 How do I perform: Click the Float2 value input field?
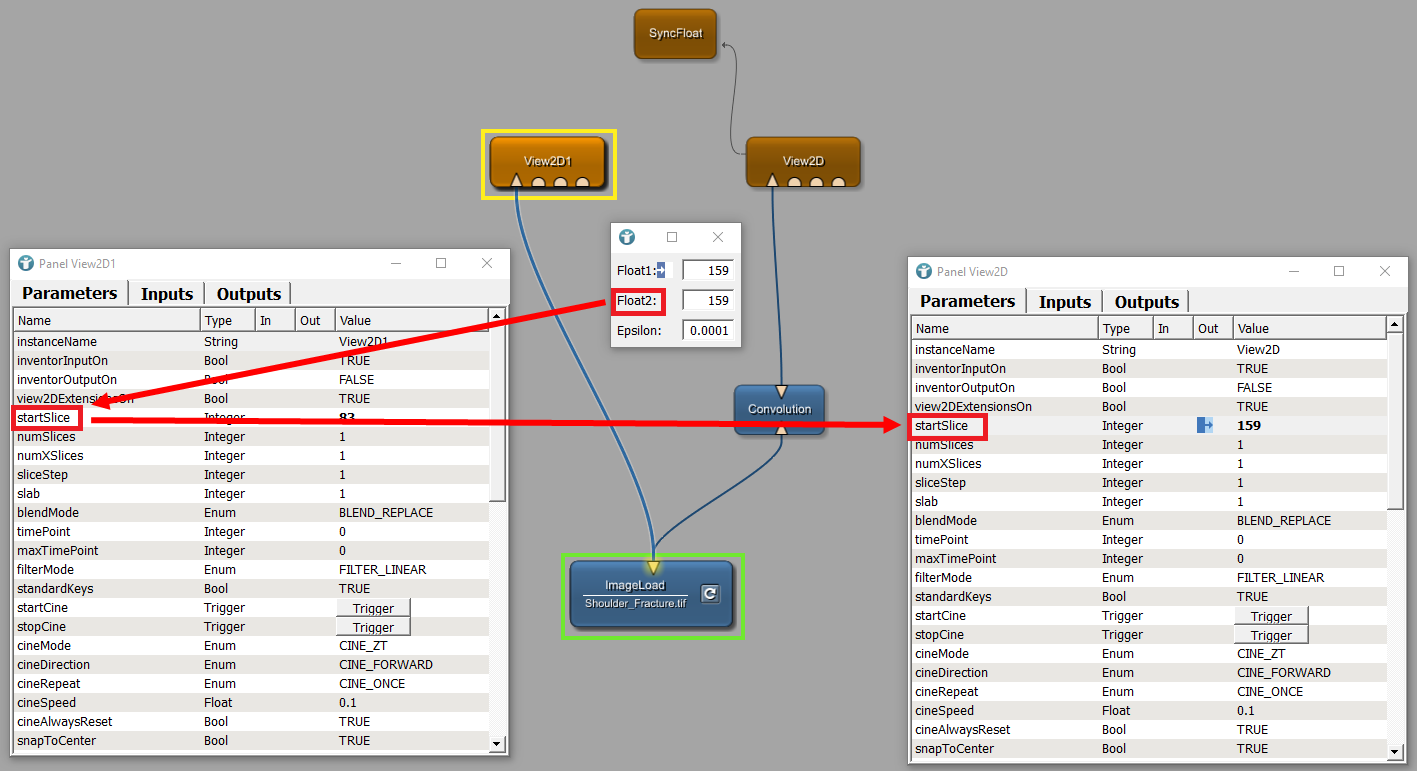(708, 300)
